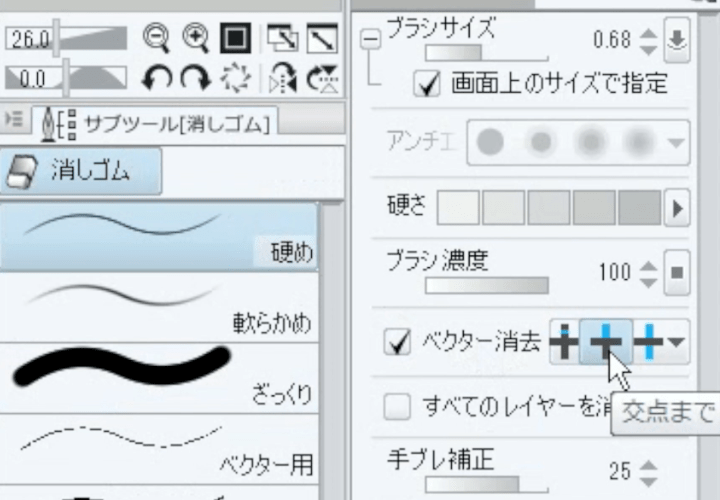The image size is (720, 500).
Task: Select vector erase whole-line mode icon
Action: click(648, 342)
